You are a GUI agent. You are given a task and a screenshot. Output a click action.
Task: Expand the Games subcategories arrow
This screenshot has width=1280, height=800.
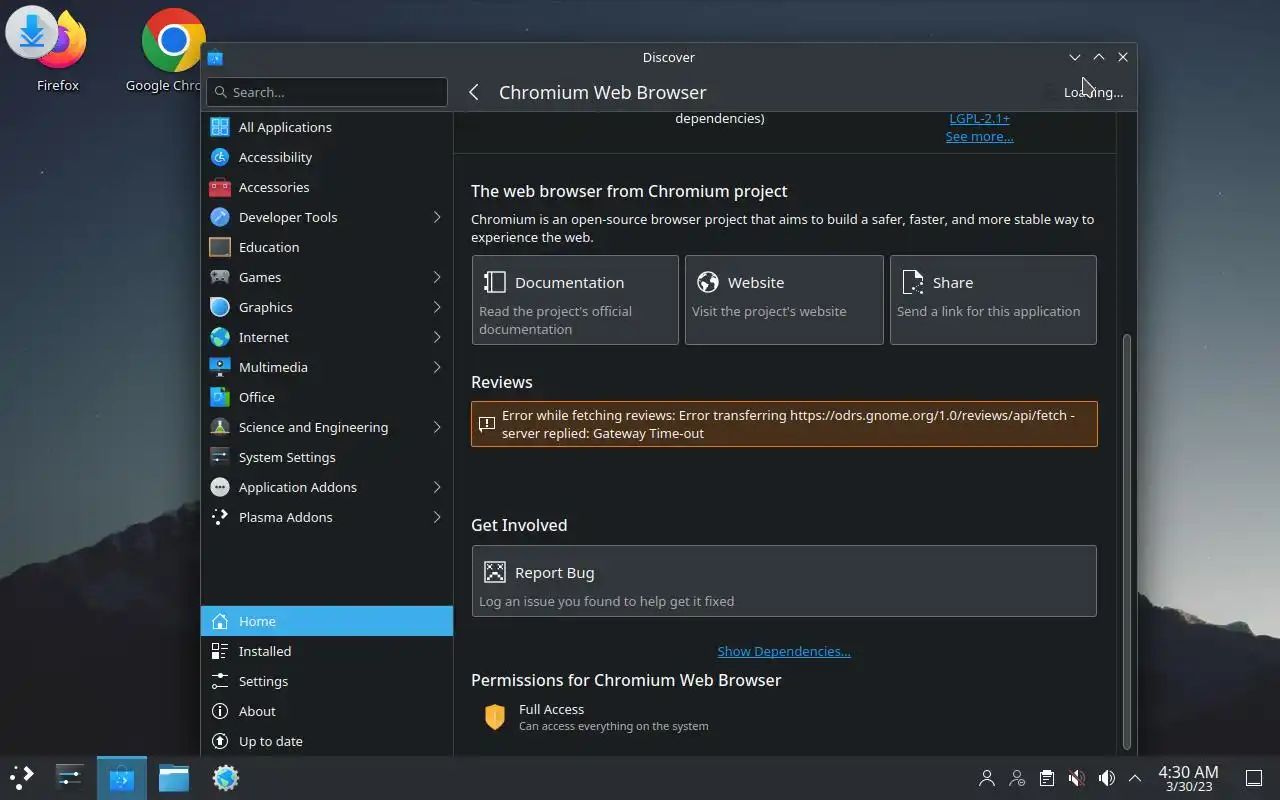[x=437, y=277]
